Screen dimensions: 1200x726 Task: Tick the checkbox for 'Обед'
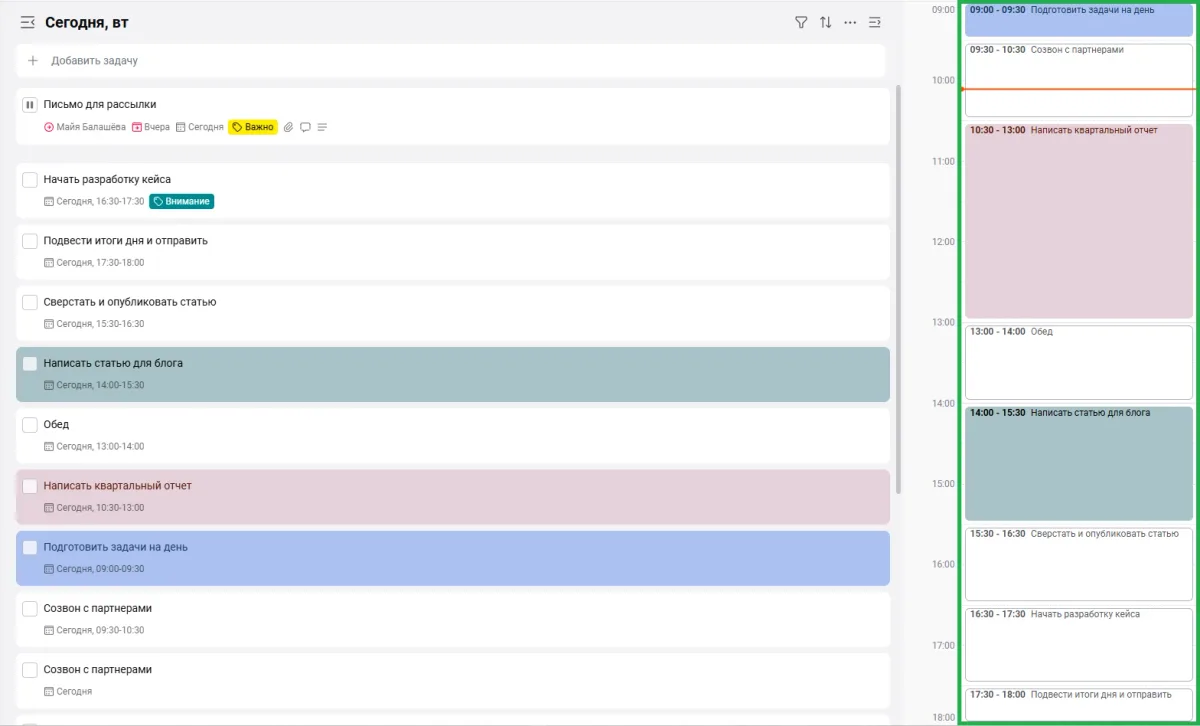point(30,425)
